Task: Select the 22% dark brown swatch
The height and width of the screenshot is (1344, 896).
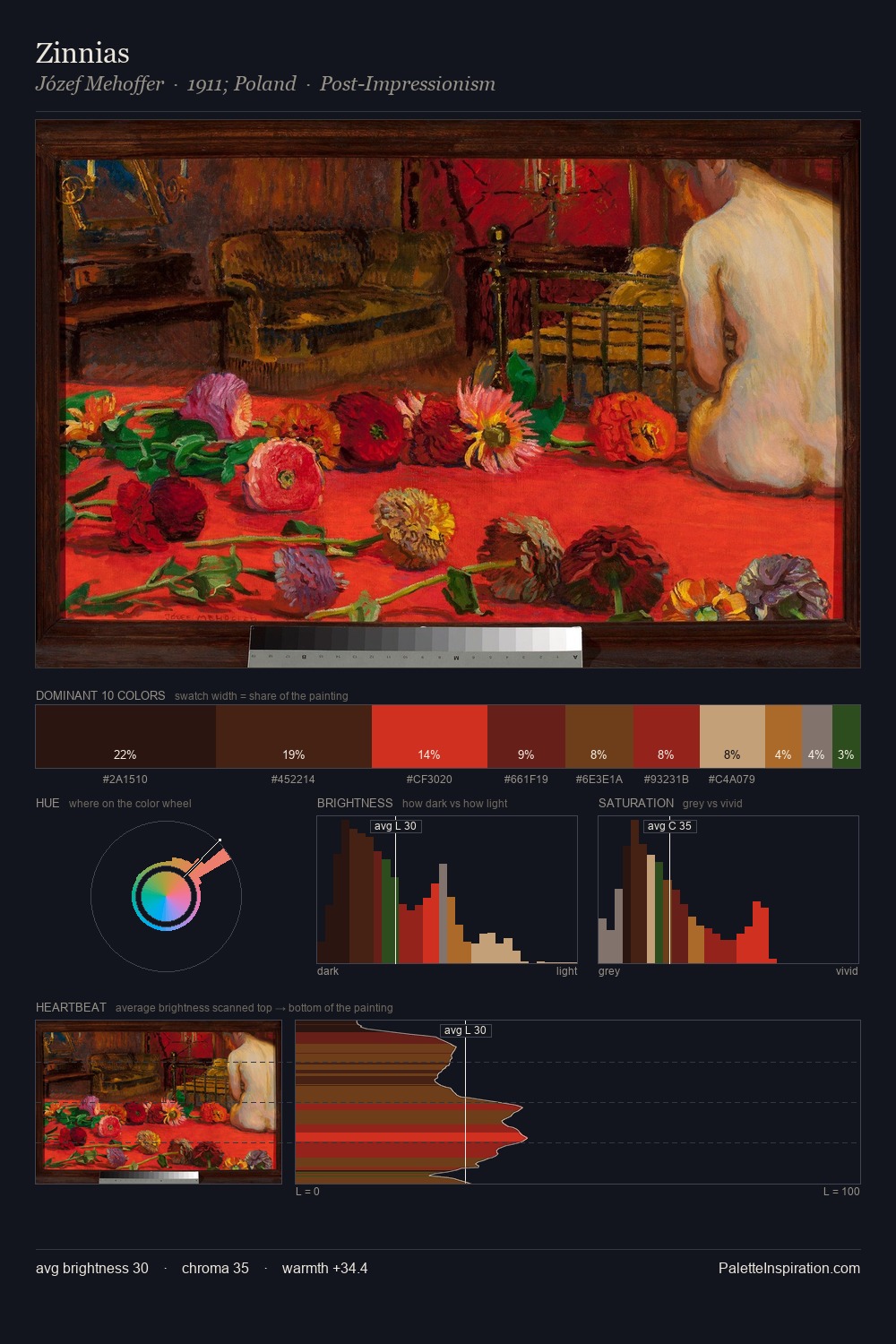Action: click(125, 737)
